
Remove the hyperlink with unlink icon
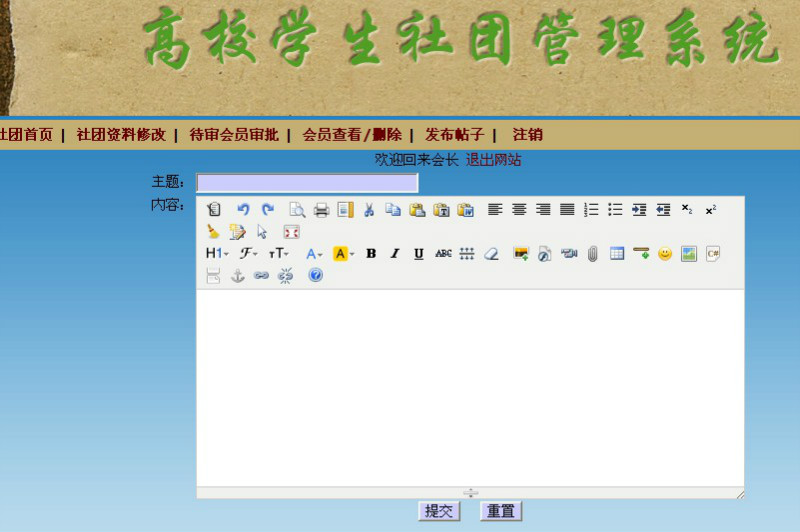285,275
